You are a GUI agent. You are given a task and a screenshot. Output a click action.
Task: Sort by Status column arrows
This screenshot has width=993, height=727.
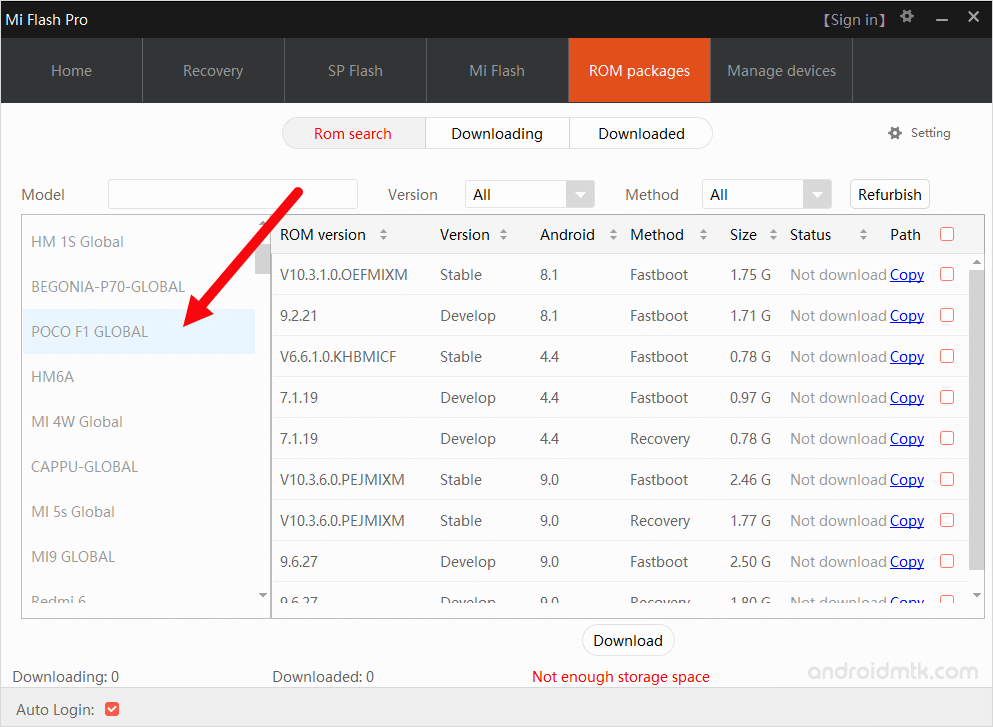864,235
